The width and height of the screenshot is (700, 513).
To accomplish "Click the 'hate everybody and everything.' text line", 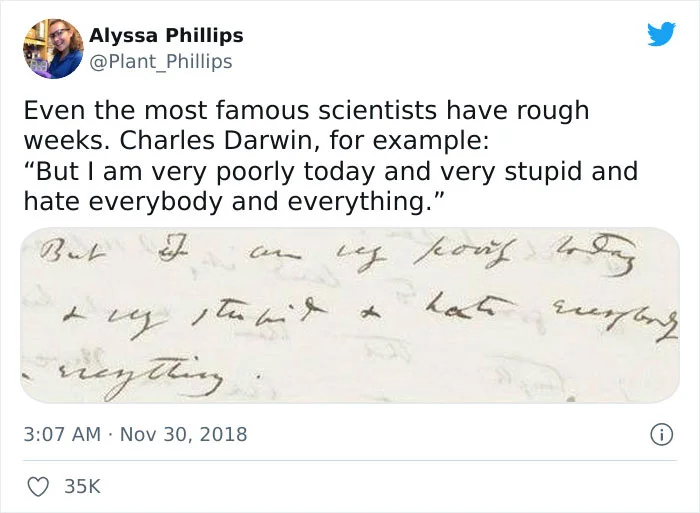I will 233,202.
